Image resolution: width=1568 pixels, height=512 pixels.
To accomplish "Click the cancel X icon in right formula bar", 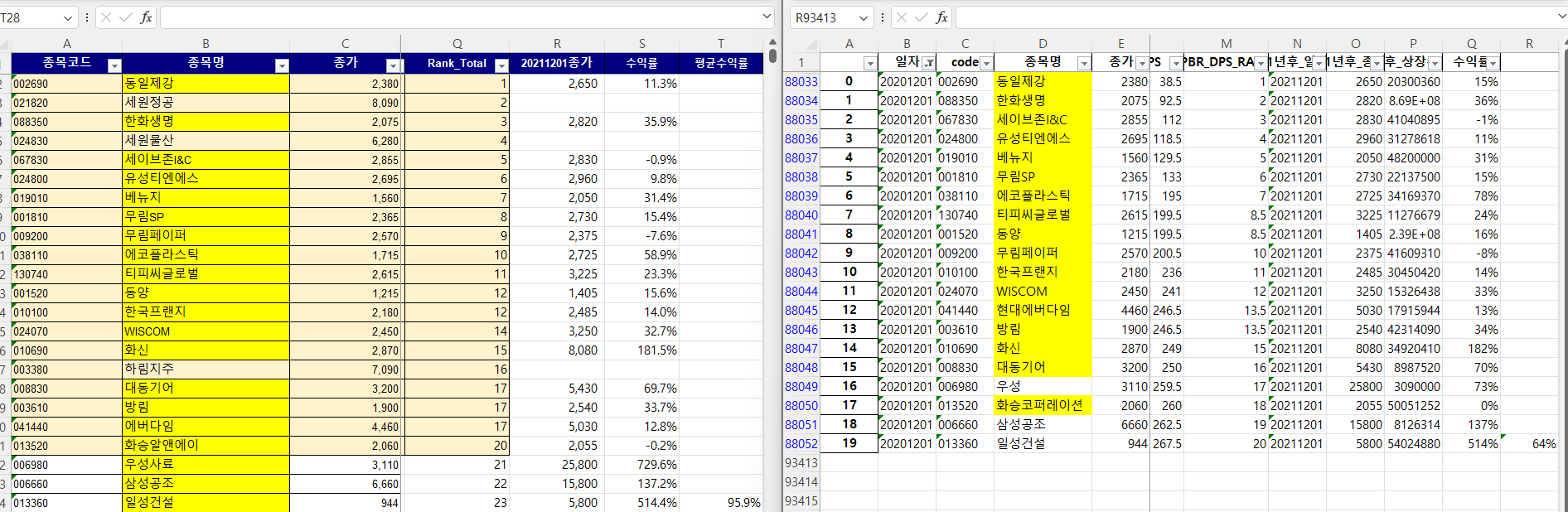I will [902, 17].
